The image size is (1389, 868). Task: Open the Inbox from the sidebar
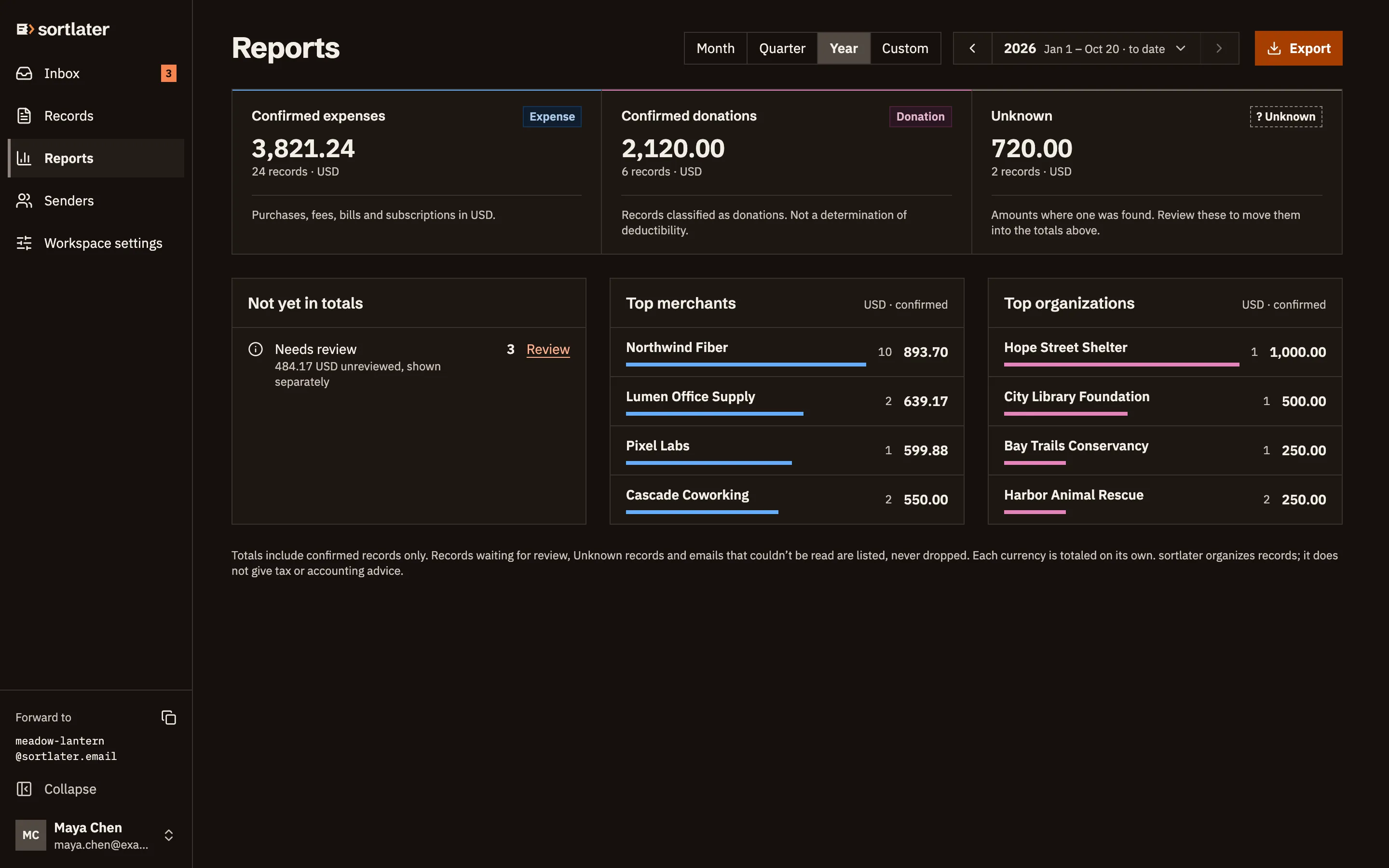pos(96,73)
